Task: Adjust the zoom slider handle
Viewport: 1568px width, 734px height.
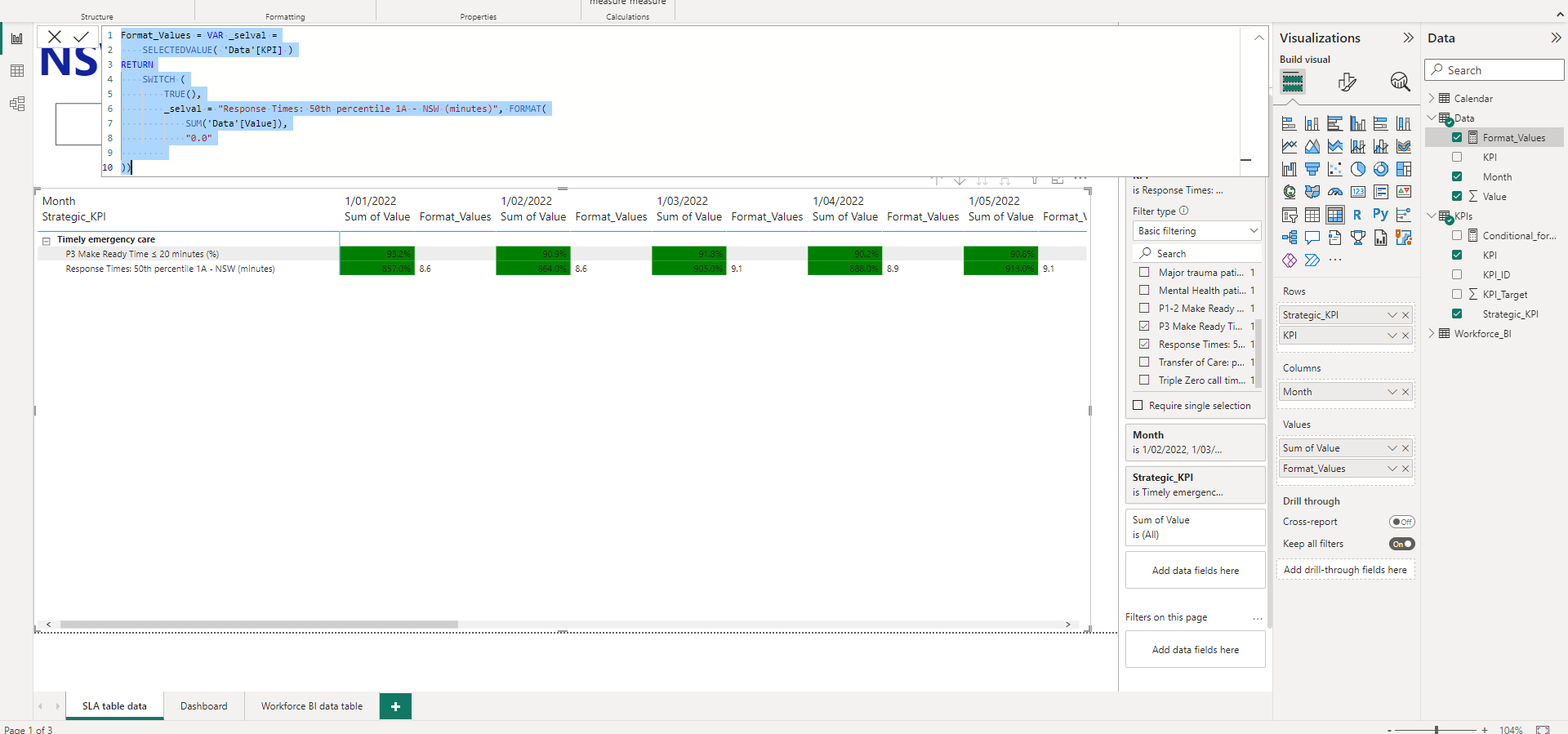Action: pos(1437,729)
